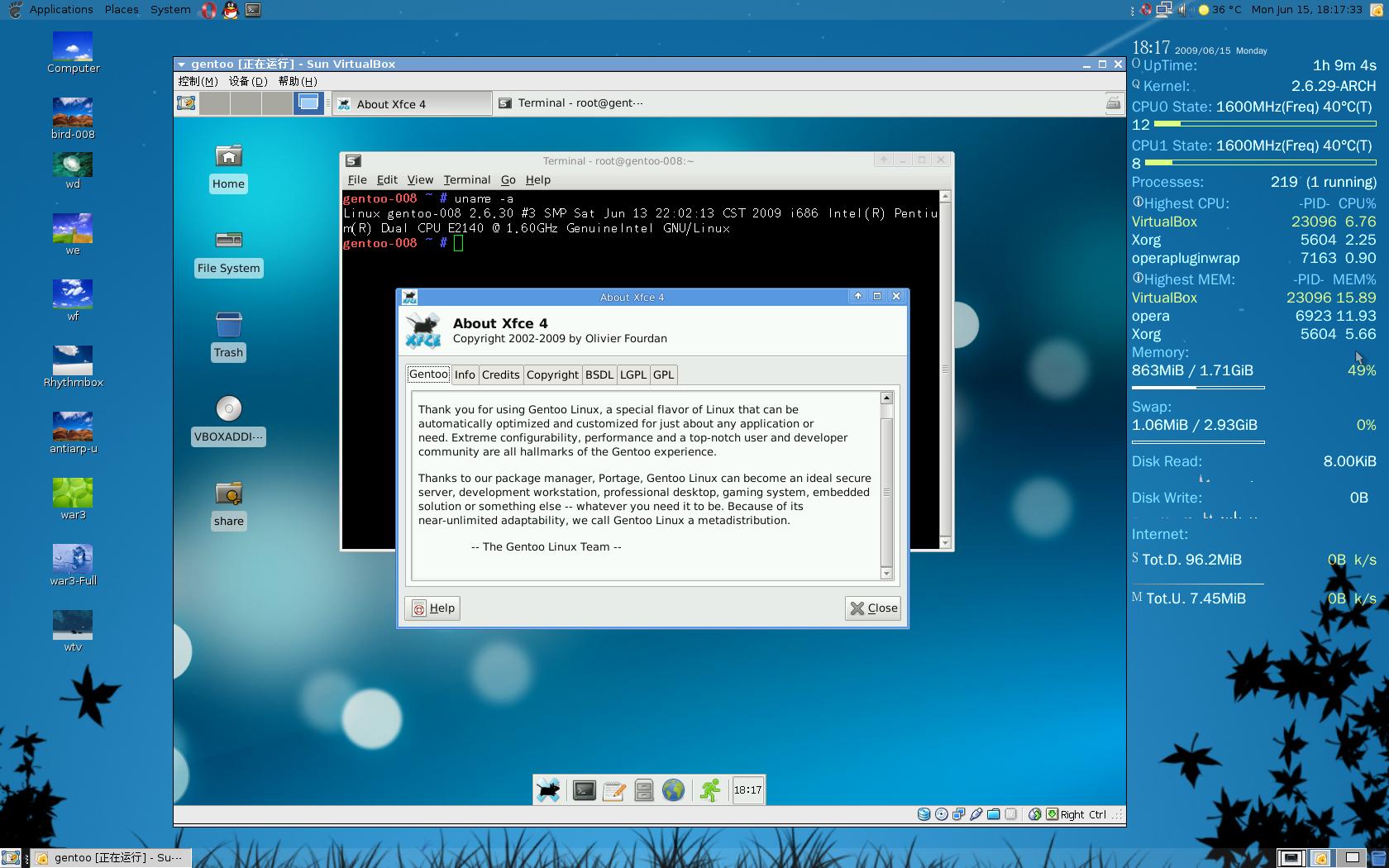This screenshot has width=1389, height=868.
Task: Switch to the Credits tab
Action: [501, 374]
